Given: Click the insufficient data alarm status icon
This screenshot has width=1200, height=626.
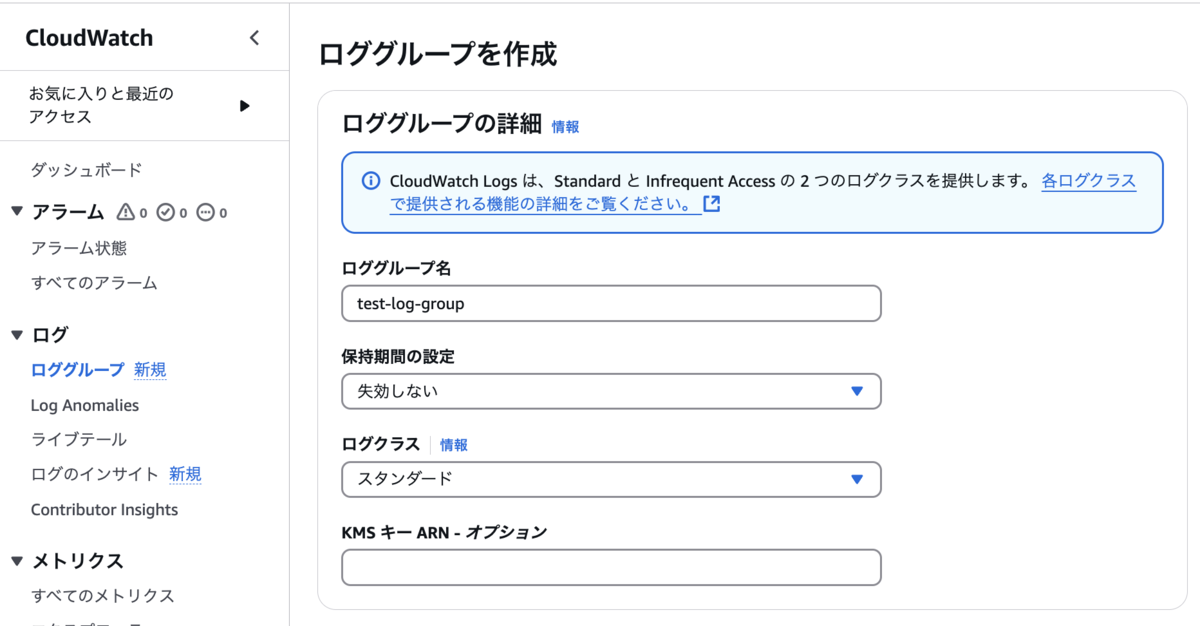Looking at the screenshot, I should coord(206,212).
